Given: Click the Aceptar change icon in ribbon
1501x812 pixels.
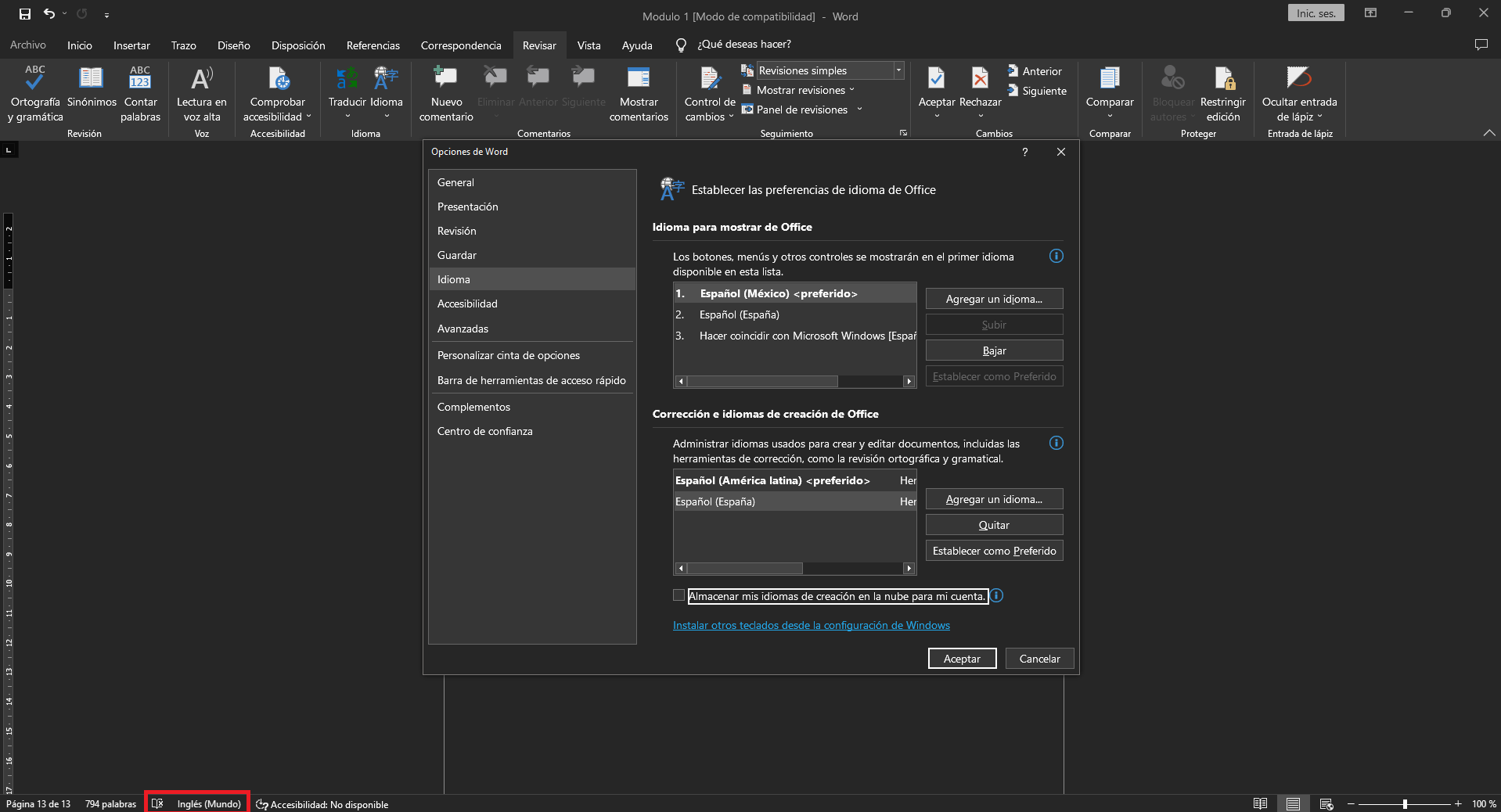Looking at the screenshot, I should (x=937, y=92).
